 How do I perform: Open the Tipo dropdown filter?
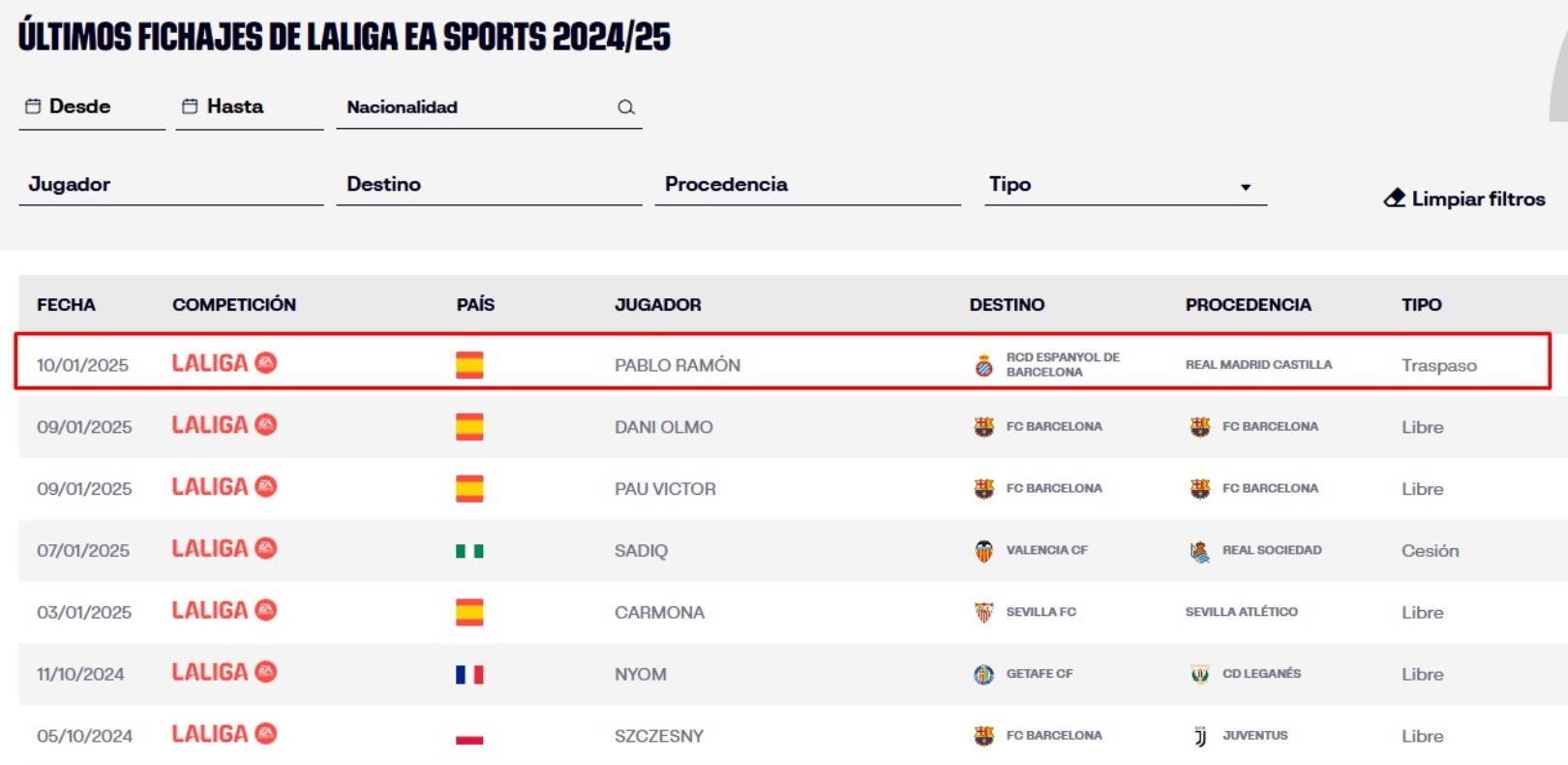click(x=1125, y=185)
